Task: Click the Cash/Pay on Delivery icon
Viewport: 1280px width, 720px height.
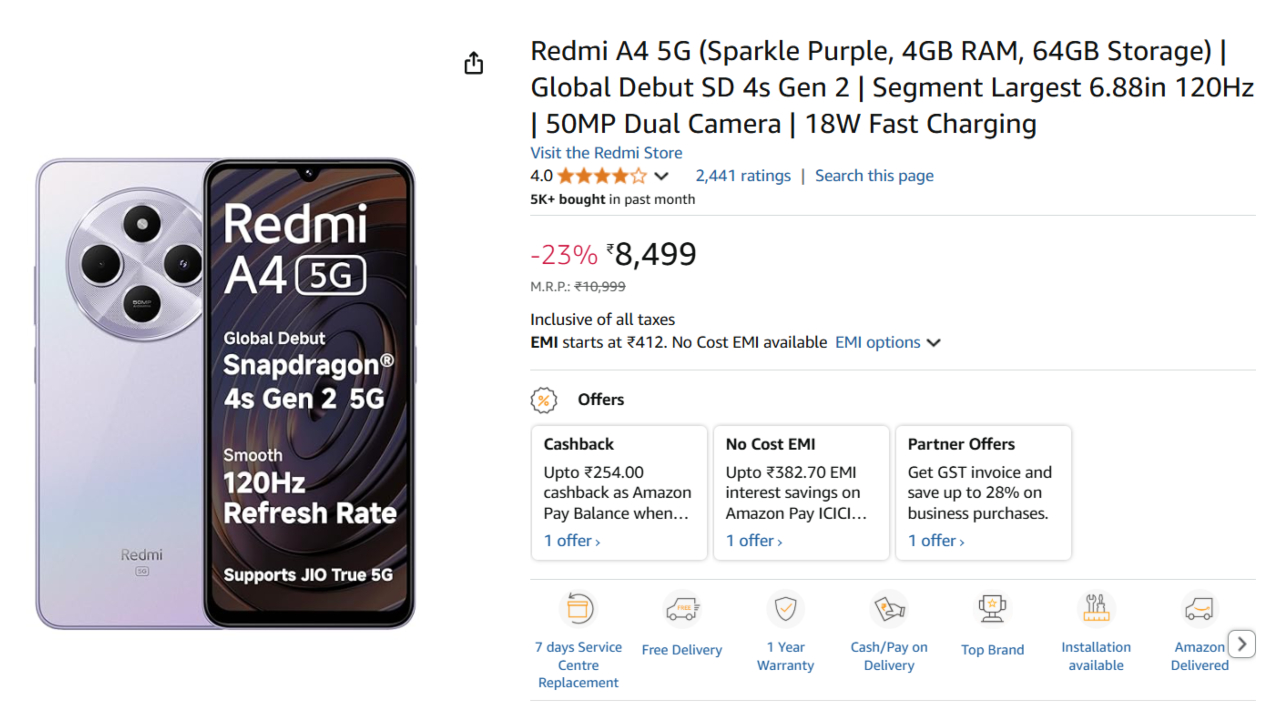Action: click(889, 608)
